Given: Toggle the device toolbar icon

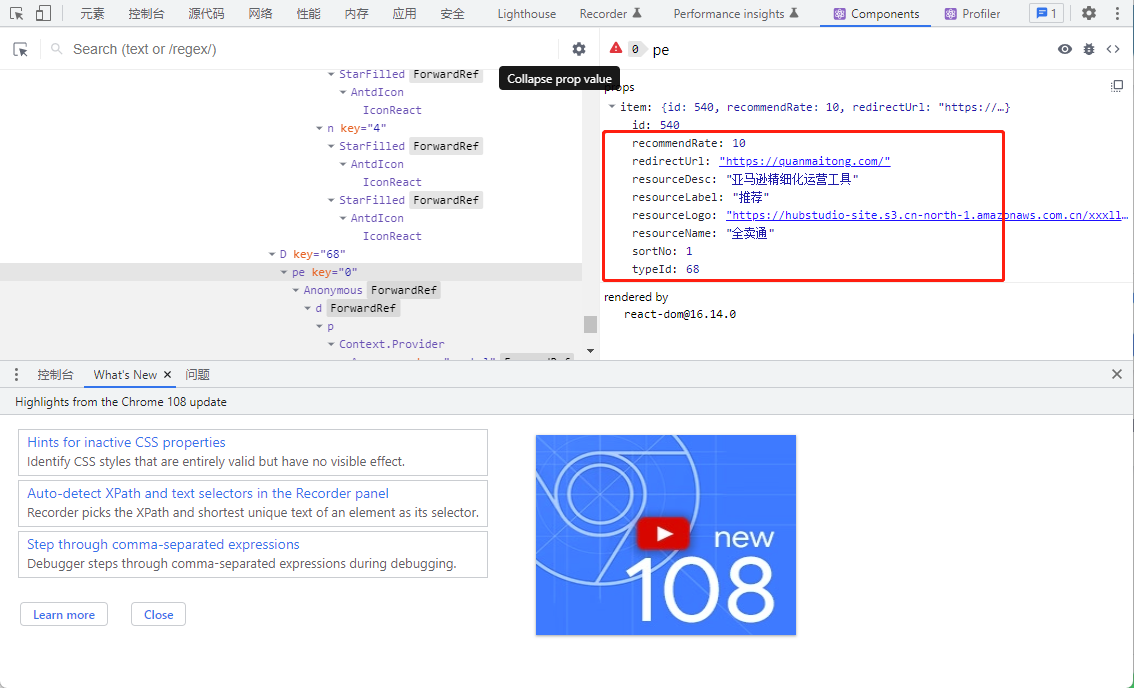Looking at the screenshot, I should pyautogui.click(x=43, y=13).
